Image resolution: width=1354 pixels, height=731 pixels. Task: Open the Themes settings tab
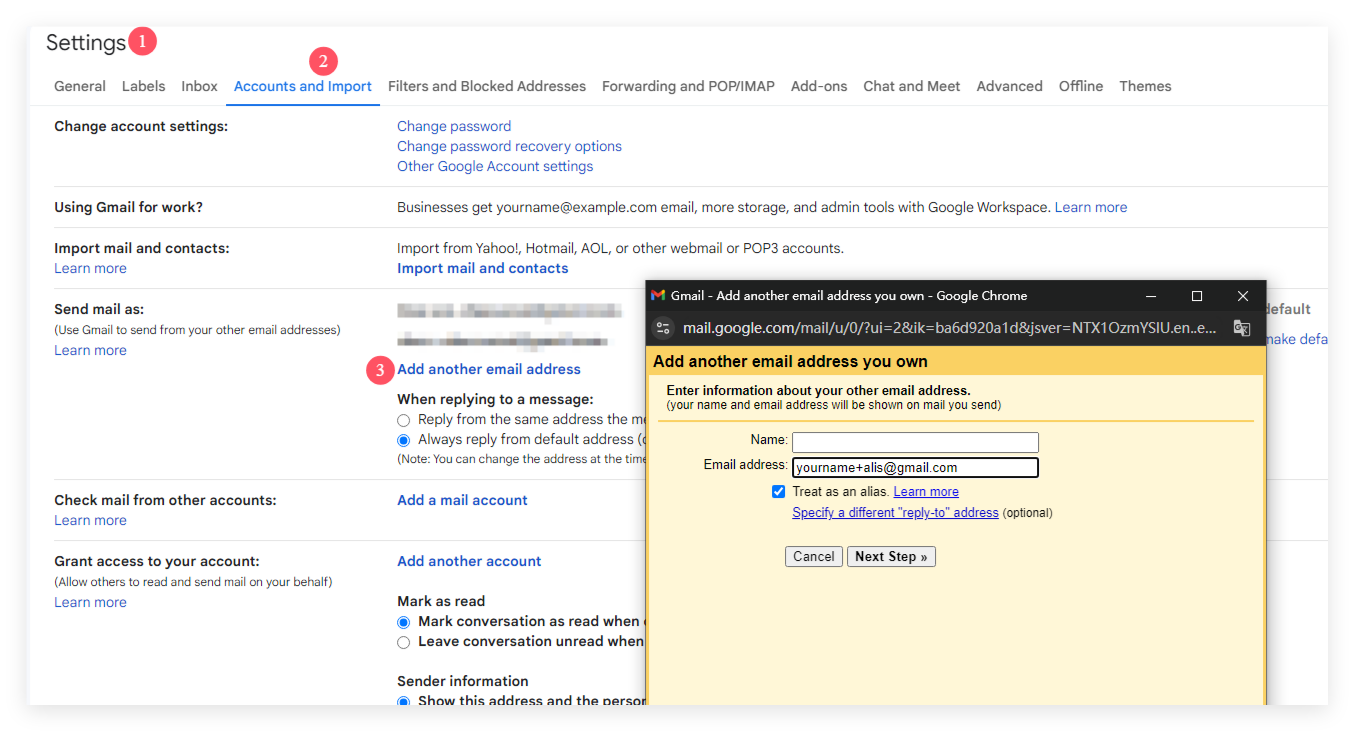pyautogui.click(x=1145, y=86)
